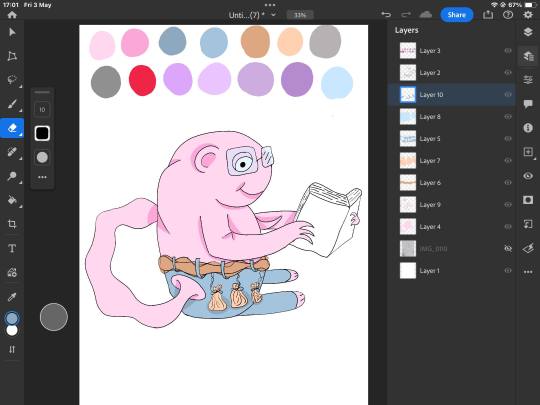Show the hidden IMG layer
540x405 pixels.
pos(508,249)
